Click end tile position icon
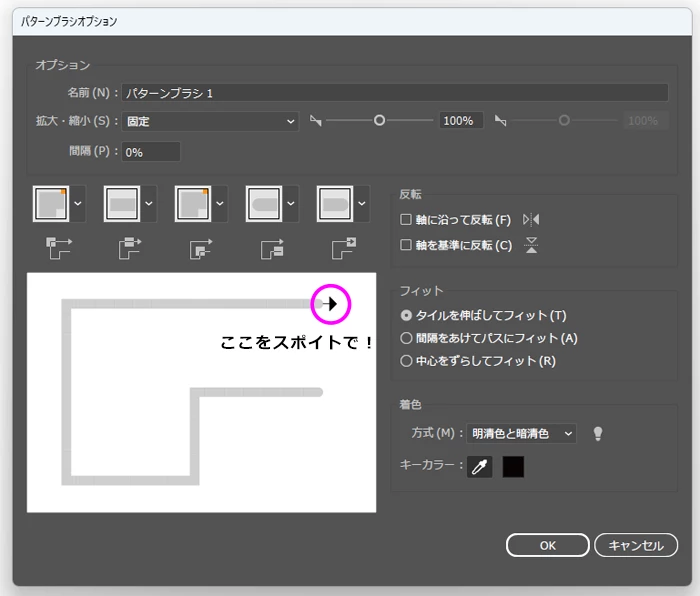Viewport: 700px width, 596px height. coord(344,248)
